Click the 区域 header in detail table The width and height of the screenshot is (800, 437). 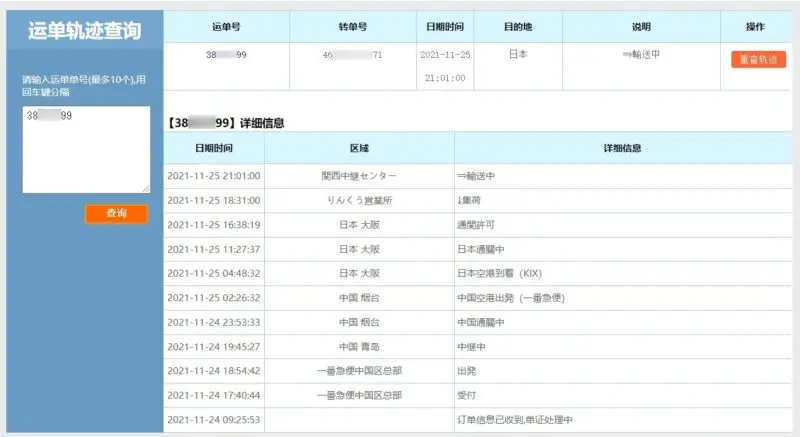click(x=359, y=148)
